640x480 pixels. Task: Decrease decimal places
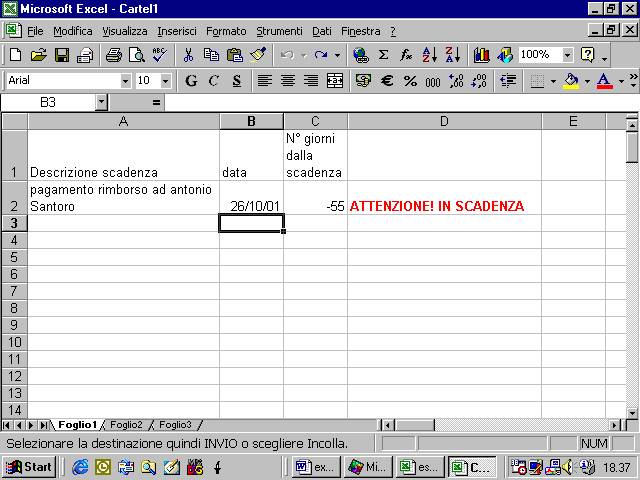coord(479,80)
